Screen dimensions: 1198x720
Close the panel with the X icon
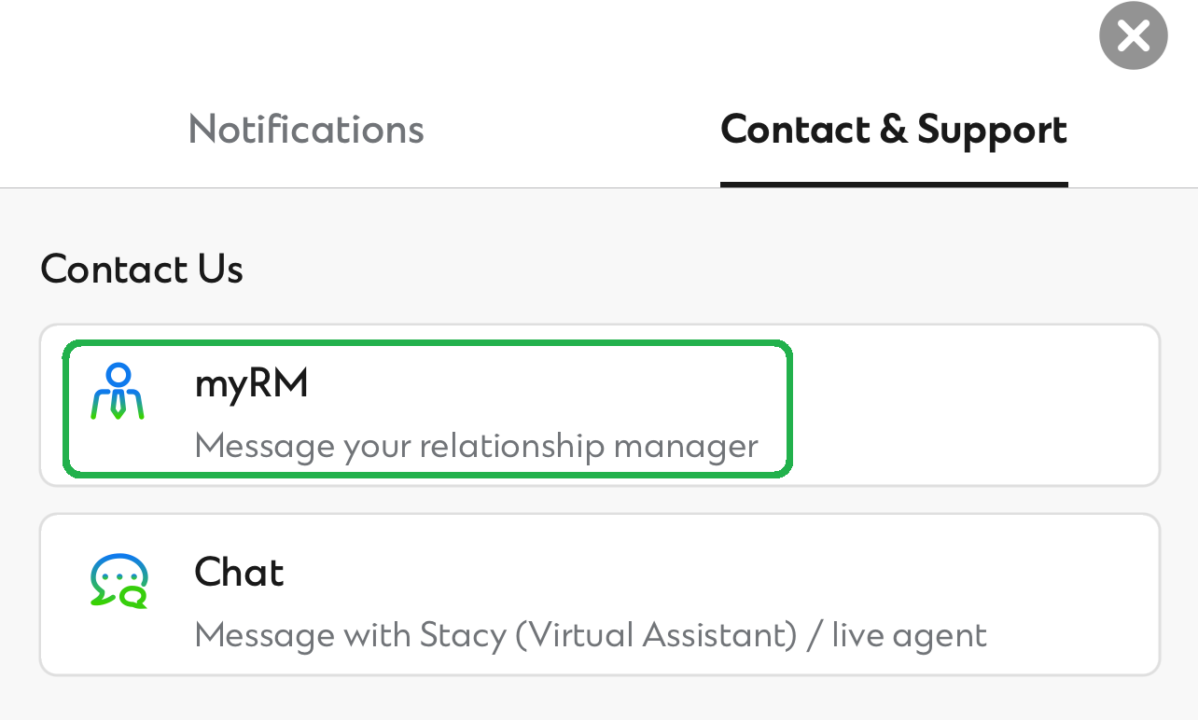click(x=1133, y=37)
